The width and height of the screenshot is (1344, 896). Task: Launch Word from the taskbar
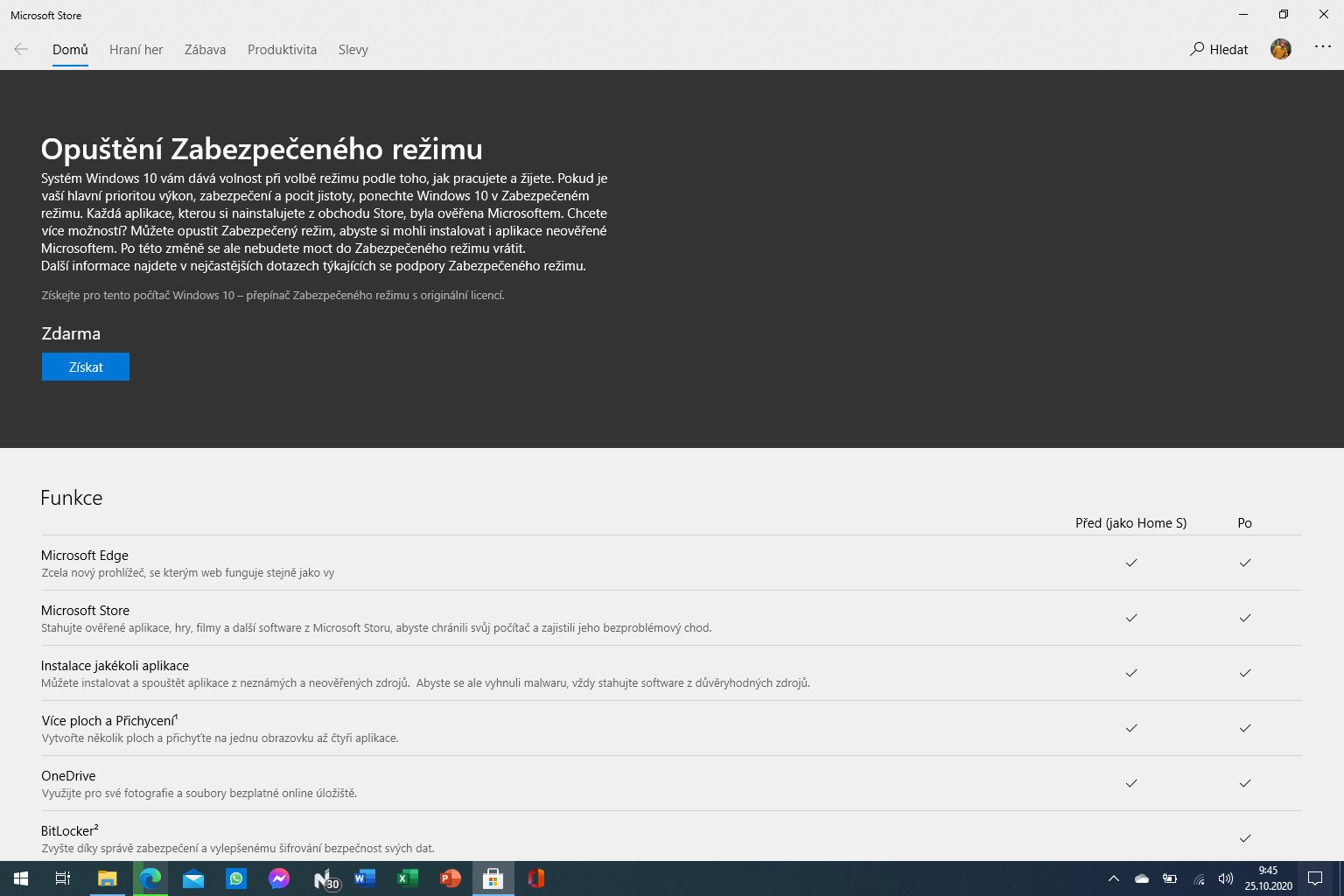point(364,878)
